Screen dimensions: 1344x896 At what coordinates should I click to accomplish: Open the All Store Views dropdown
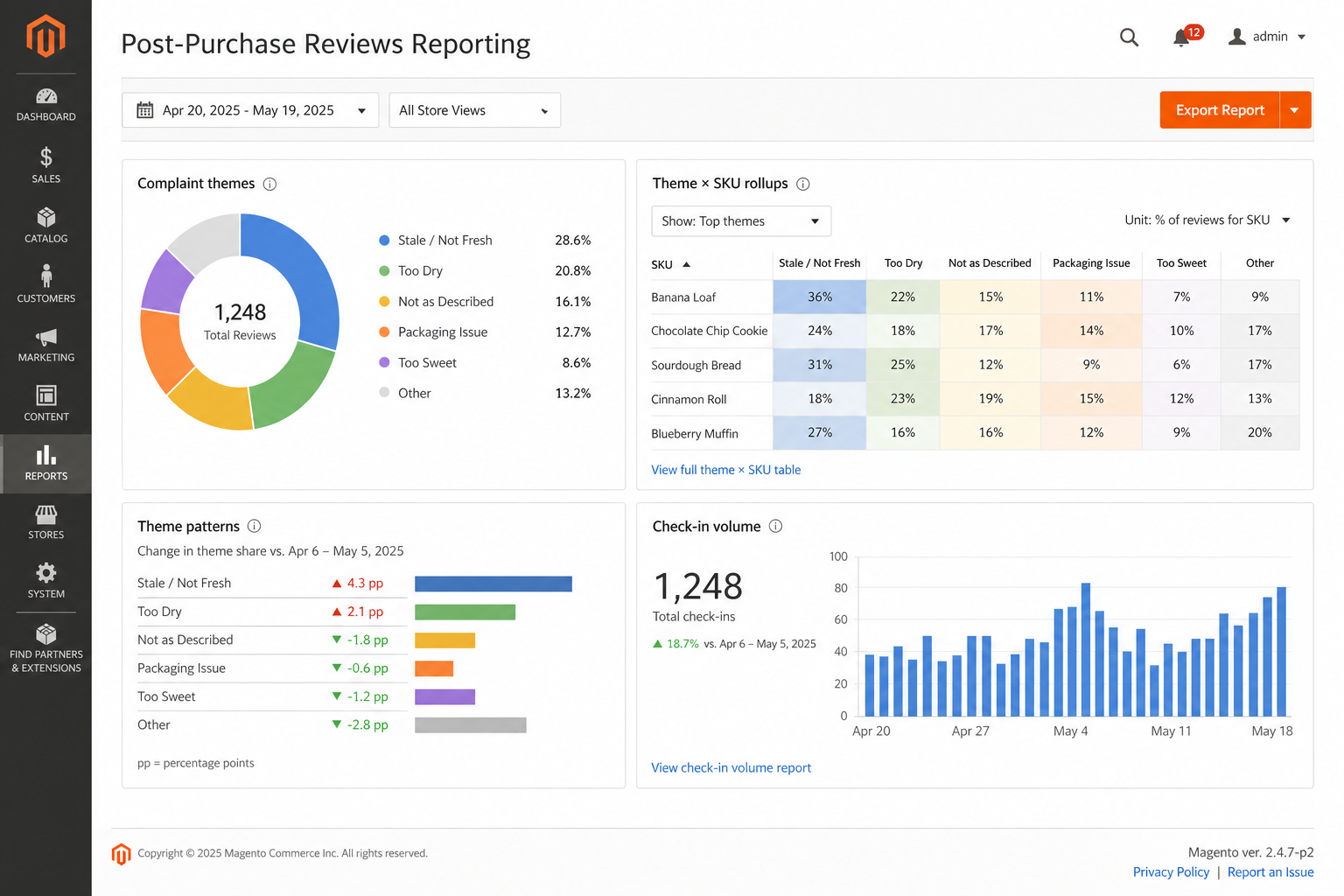point(474,110)
